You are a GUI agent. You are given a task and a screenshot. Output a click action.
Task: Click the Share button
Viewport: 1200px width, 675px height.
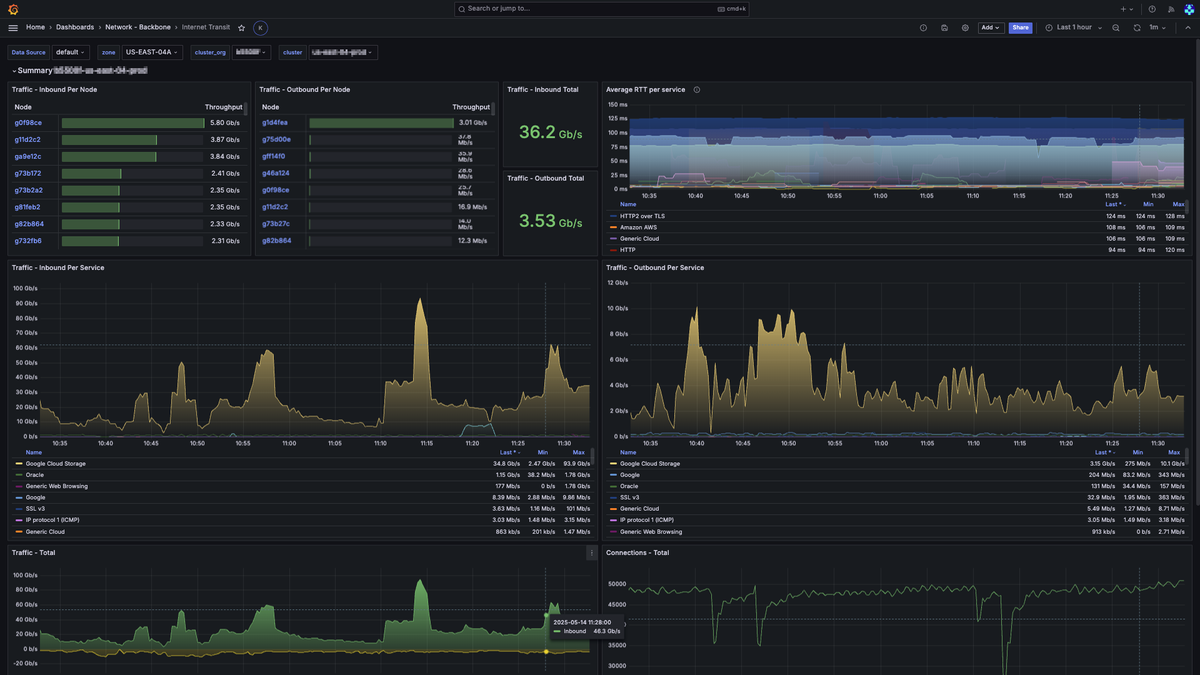point(1020,28)
